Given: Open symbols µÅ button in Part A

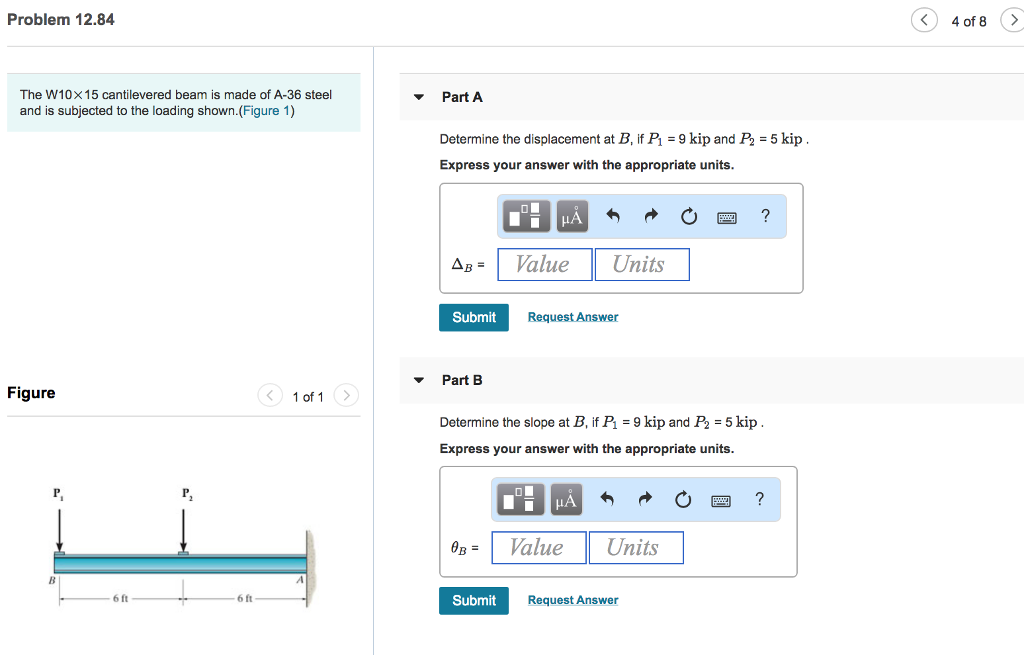Looking at the screenshot, I should point(572,216).
